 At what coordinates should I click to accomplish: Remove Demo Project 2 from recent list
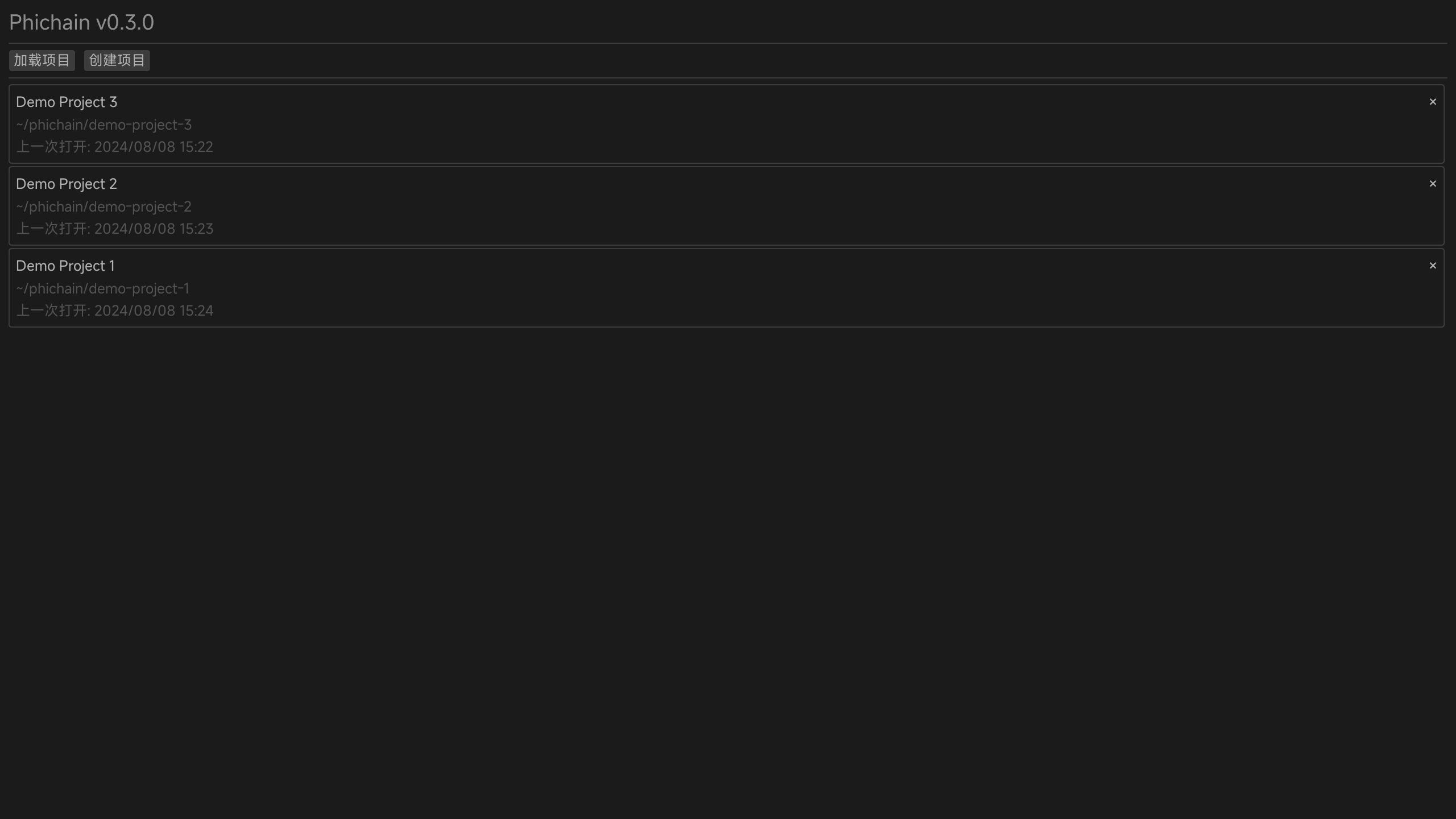coord(1433,184)
